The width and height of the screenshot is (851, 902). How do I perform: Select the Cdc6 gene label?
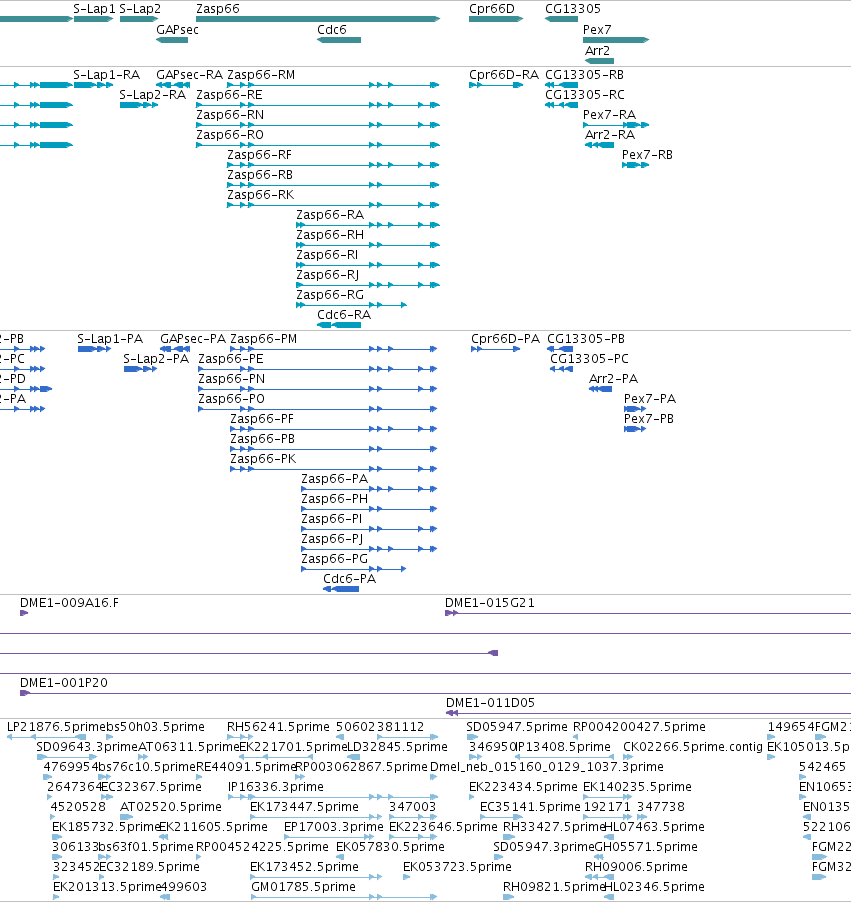[332, 29]
